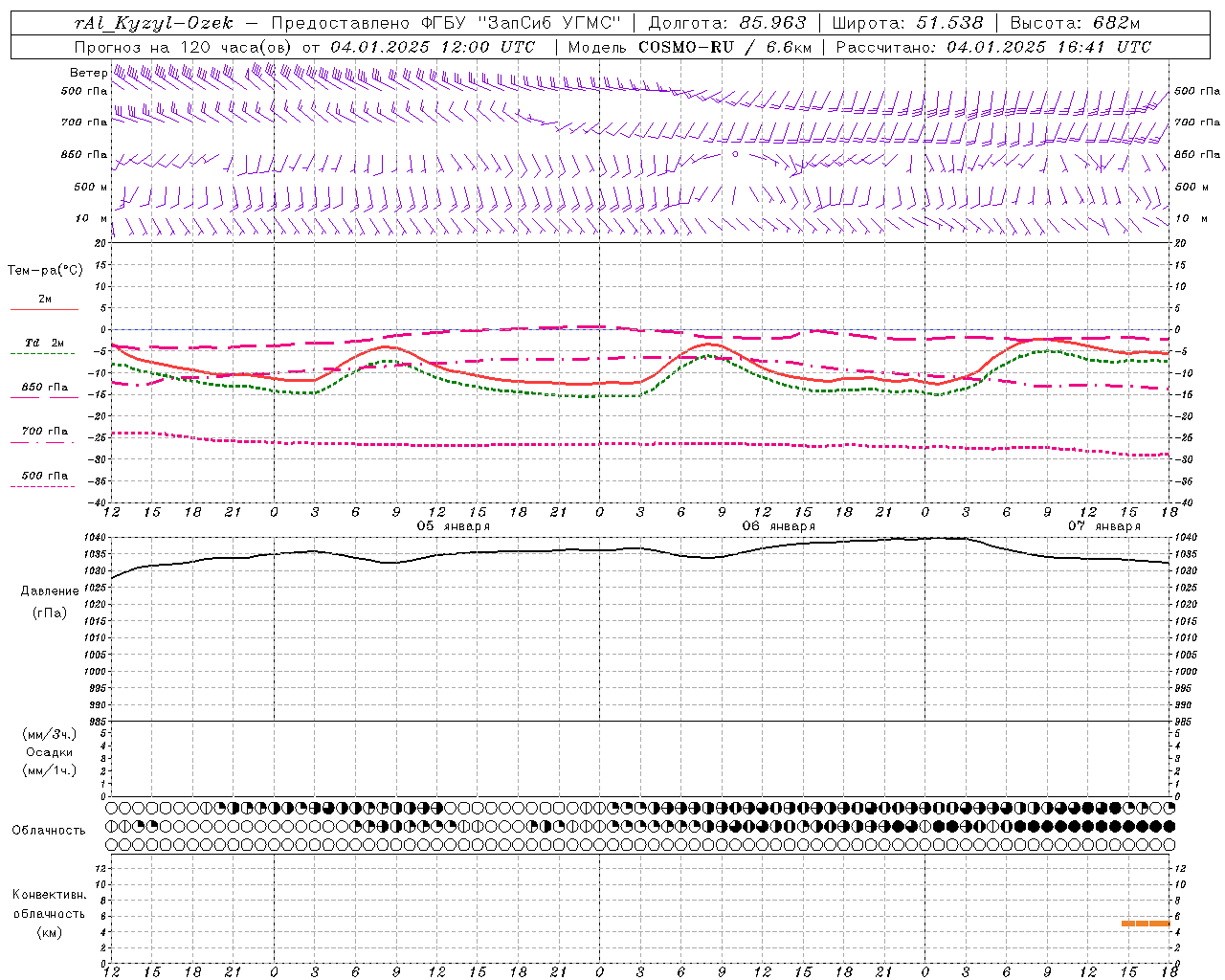This screenshot has width=1225, height=980.
Task: Click the (мм/1ч.) precipitation unit label
Action: 50,770
